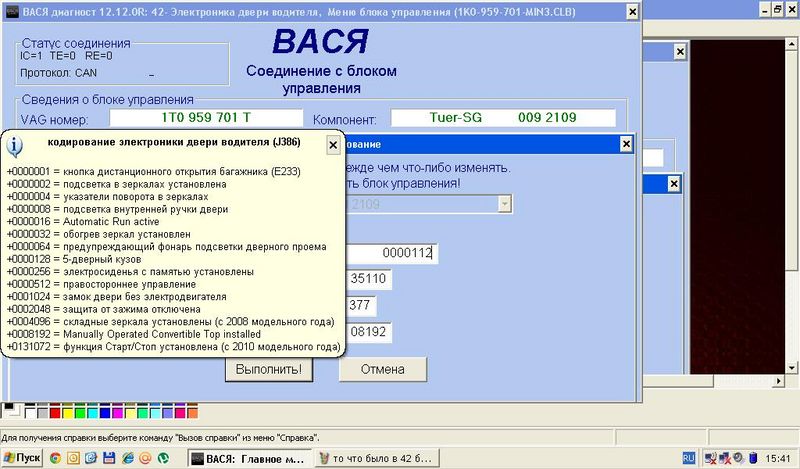Click Paint's current foreground/background color box
The height and width of the screenshot is (469, 800).
tap(10, 410)
